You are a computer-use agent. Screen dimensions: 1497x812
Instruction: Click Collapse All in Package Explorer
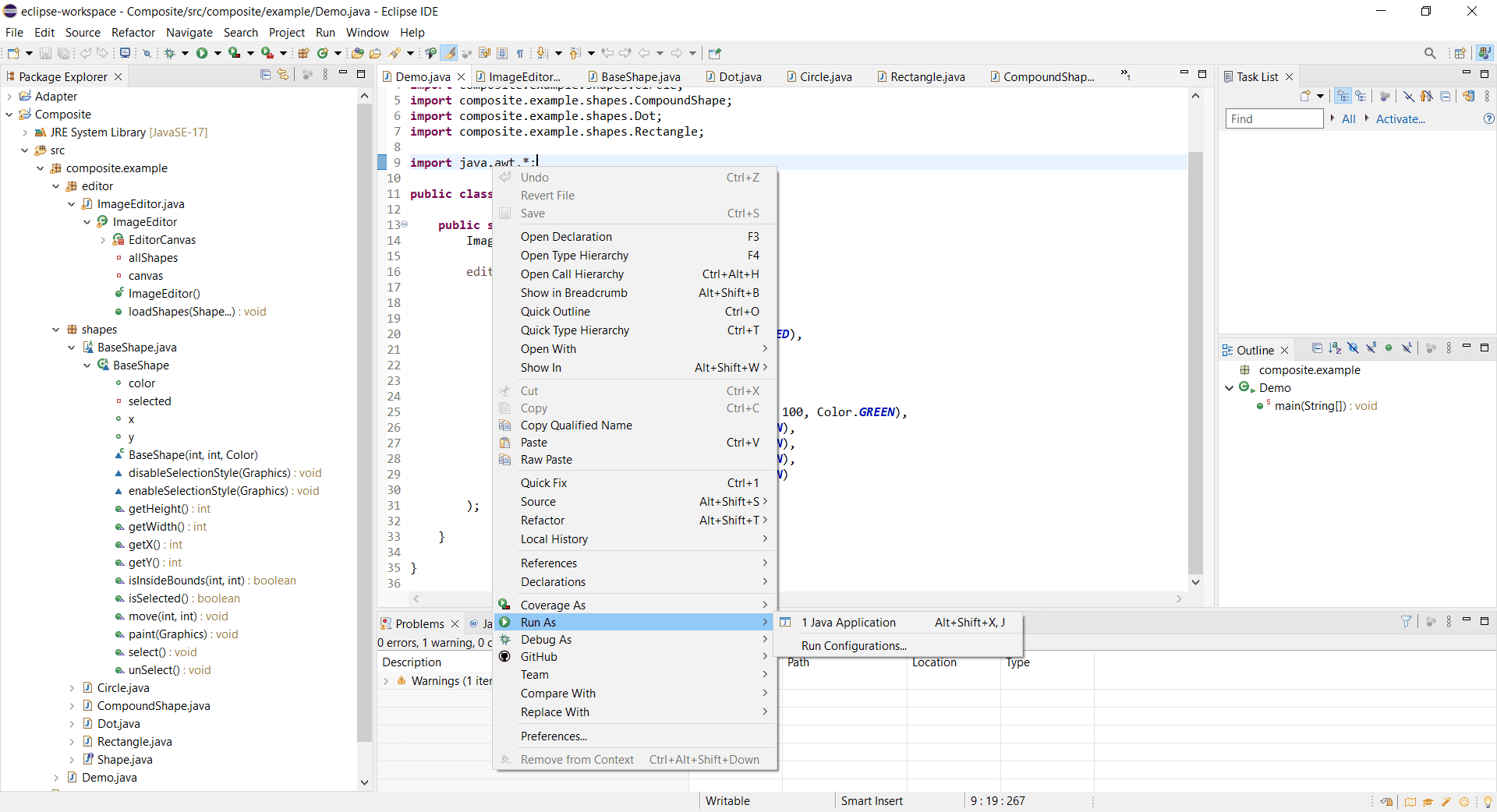265,75
